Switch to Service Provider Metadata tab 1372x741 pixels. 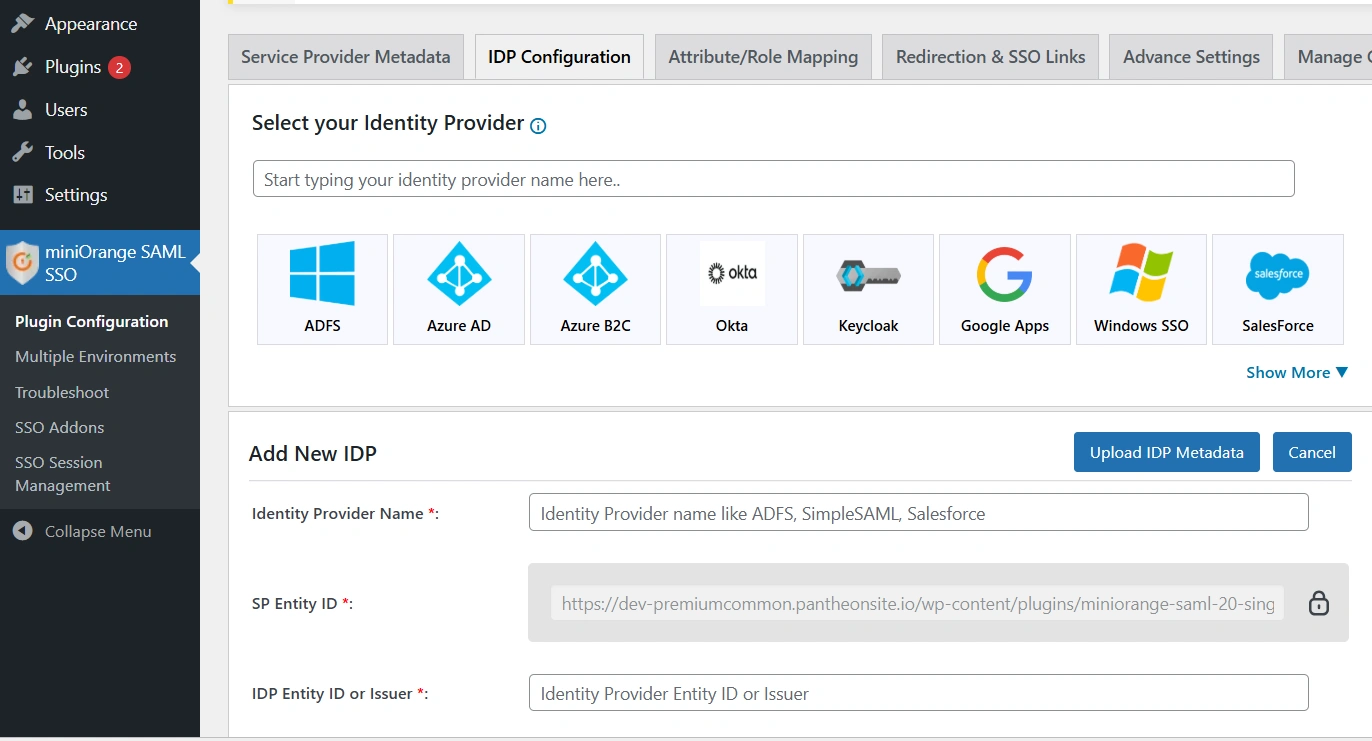[x=346, y=57]
